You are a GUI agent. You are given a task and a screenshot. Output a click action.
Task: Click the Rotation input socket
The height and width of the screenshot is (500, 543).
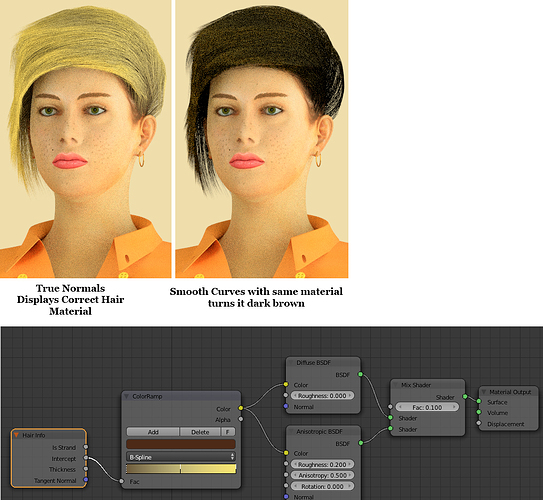point(286,485)
